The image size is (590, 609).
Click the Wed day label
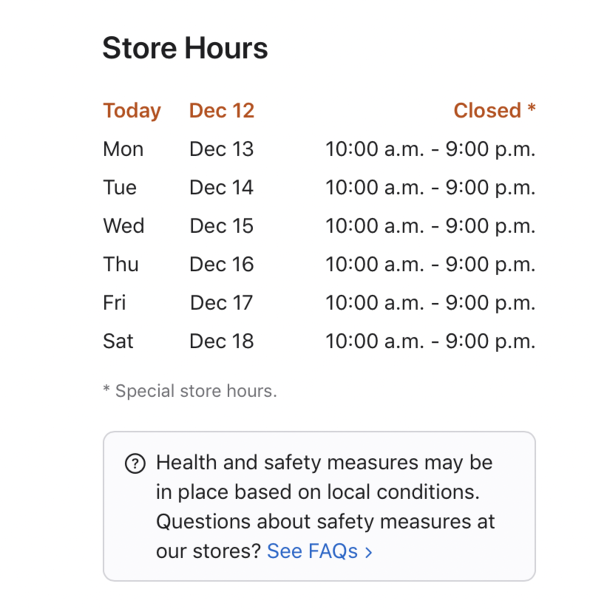124,226
